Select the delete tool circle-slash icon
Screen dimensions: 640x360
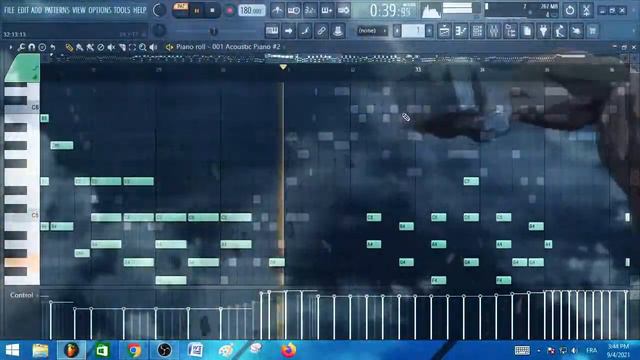[x=100, y=47]
